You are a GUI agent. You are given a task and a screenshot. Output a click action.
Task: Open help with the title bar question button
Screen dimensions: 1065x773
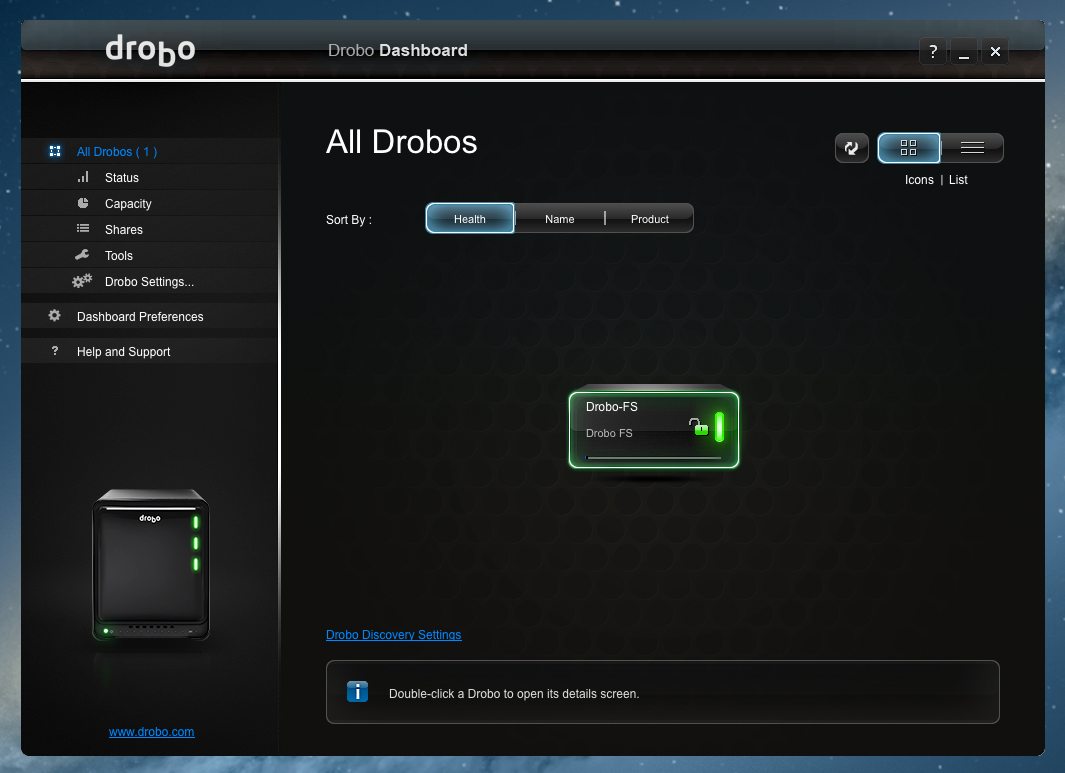[933, 52]
